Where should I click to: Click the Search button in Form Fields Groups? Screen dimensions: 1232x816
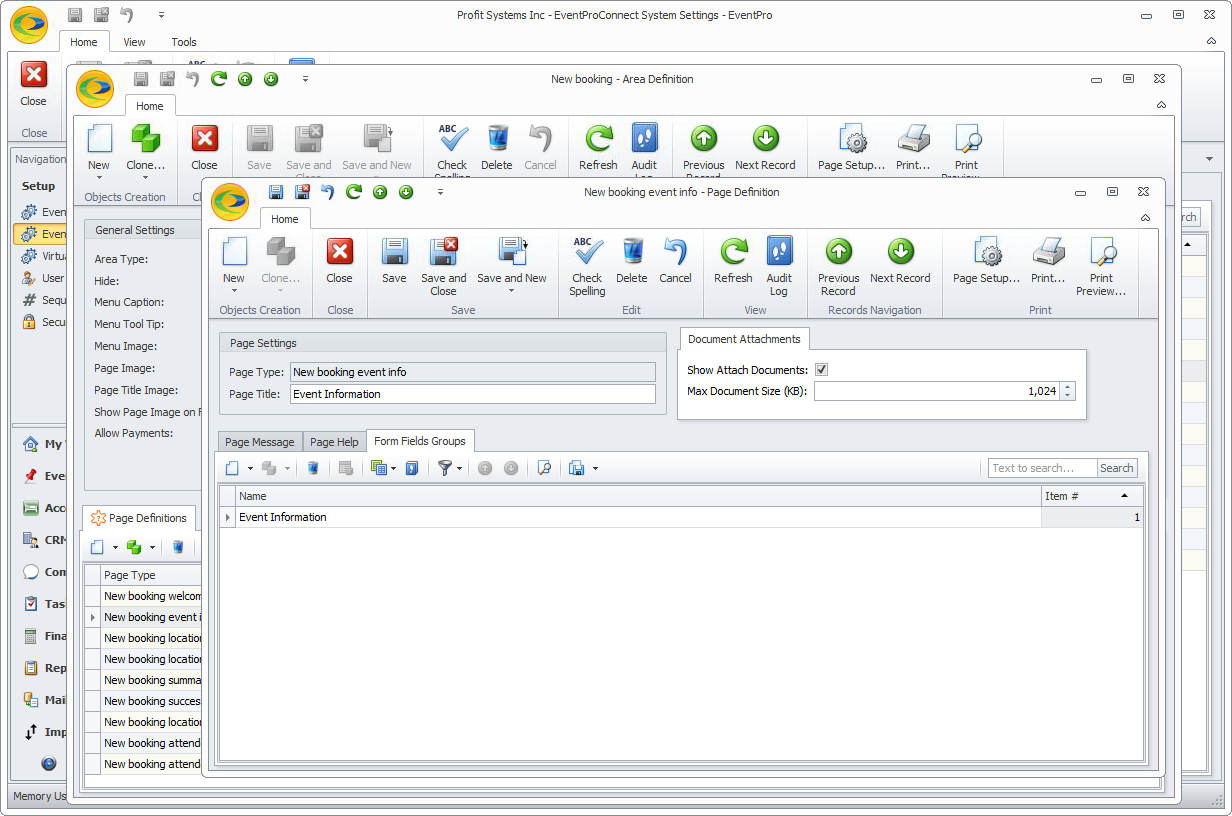point(1117,468)
